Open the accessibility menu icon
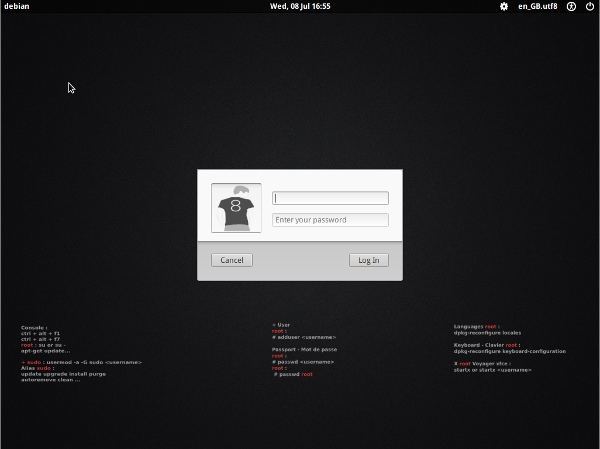The width and height of the screenshot is (600, 449). (x=571, y=6)
